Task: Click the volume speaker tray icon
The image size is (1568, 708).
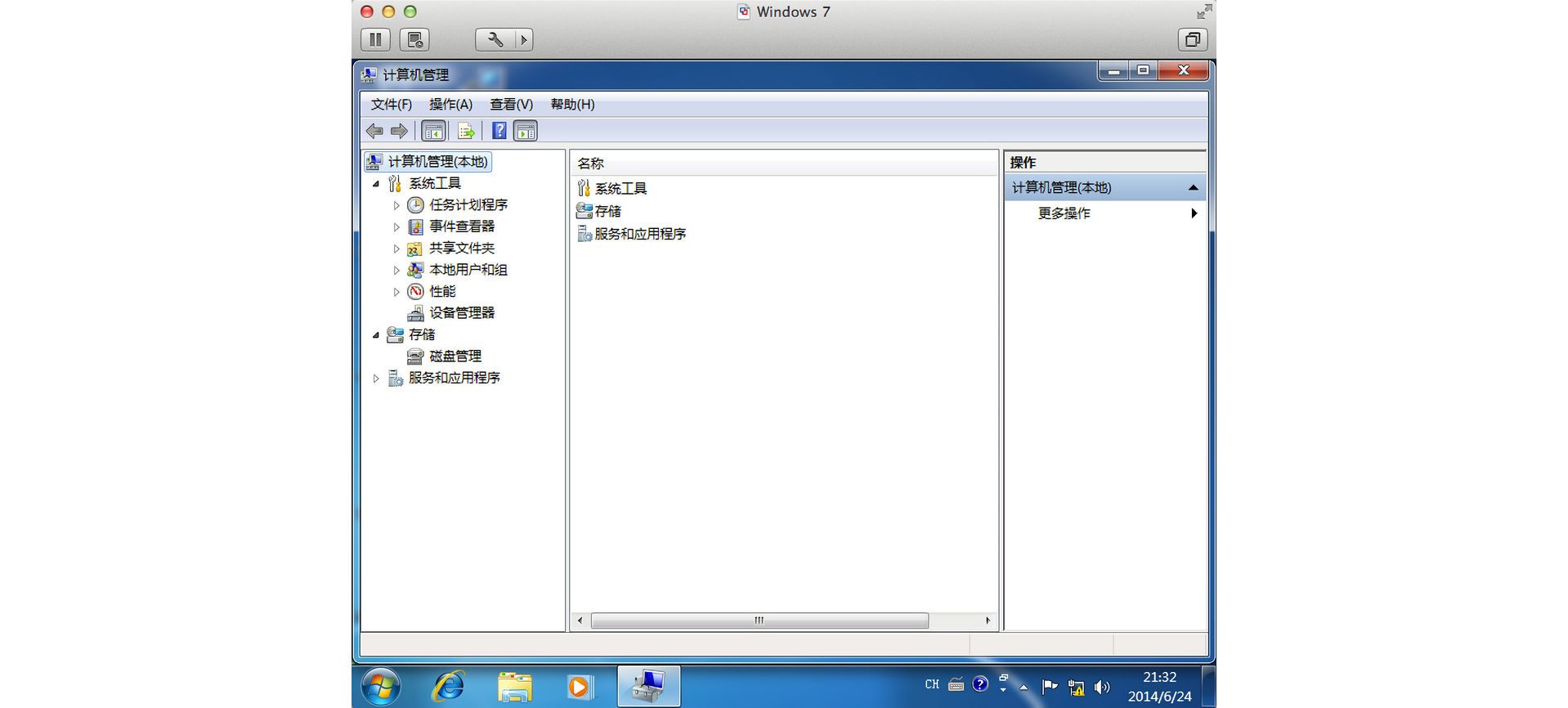Action: tap(1101, 688)
